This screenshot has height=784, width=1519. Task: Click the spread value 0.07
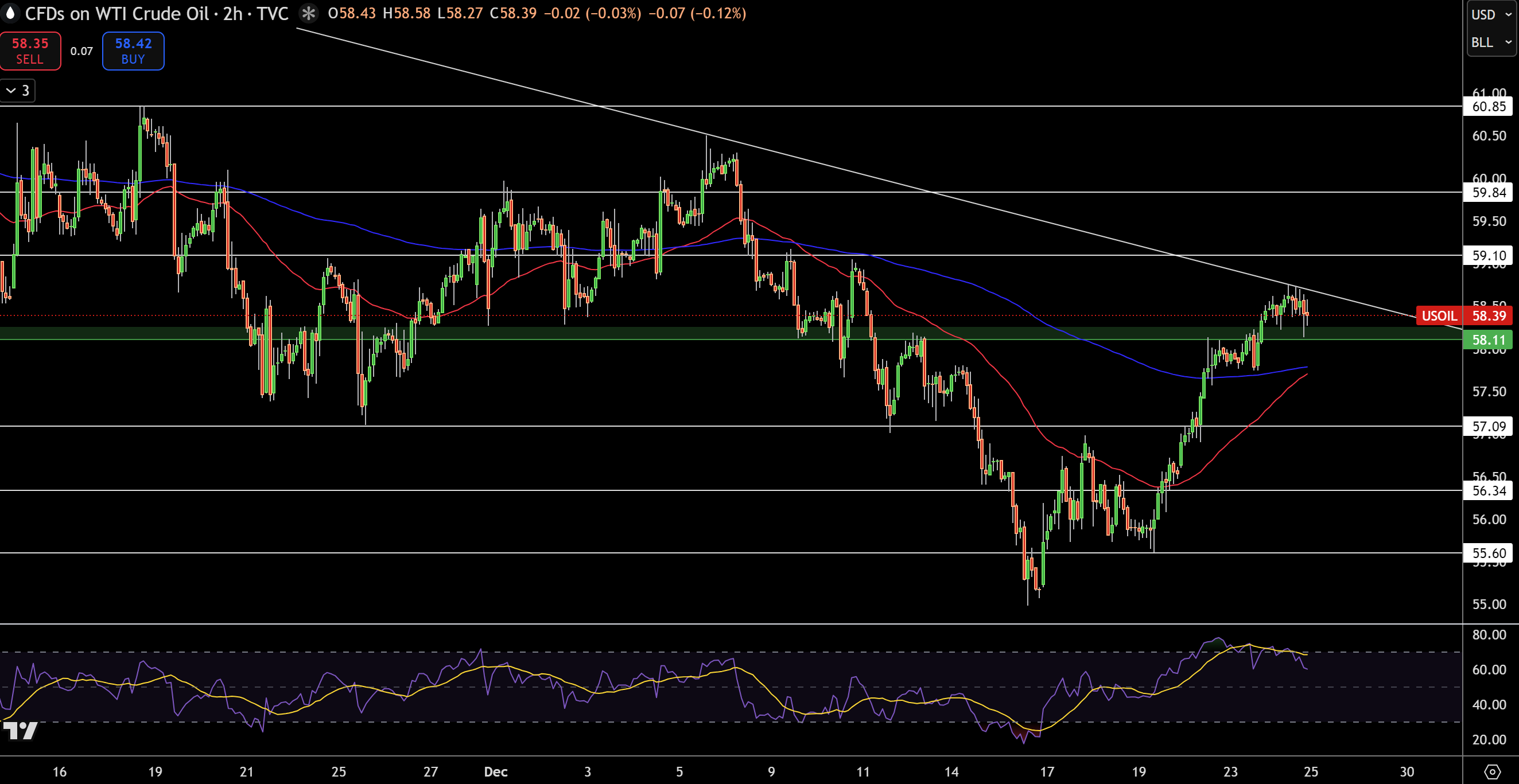pos(81,51)
